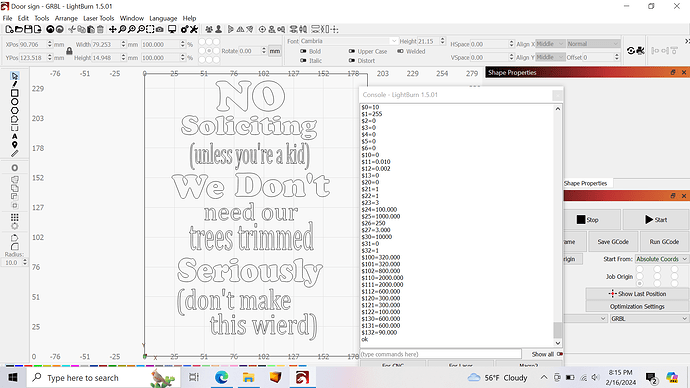Open the Grid Array tool
This screenshot has height=388, width=690.
point(15,217)
